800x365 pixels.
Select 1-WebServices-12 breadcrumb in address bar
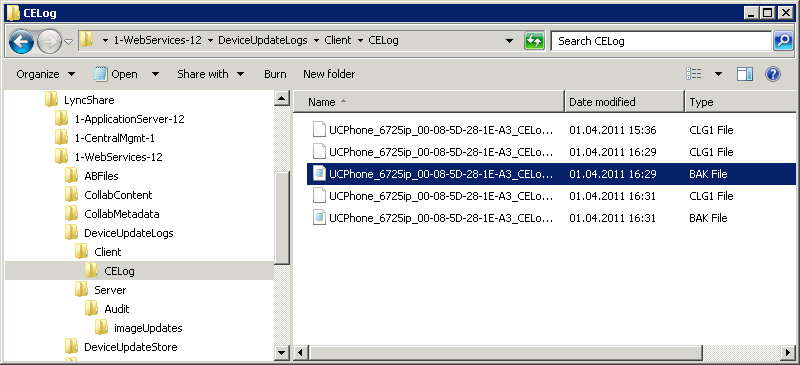[158, 40]
